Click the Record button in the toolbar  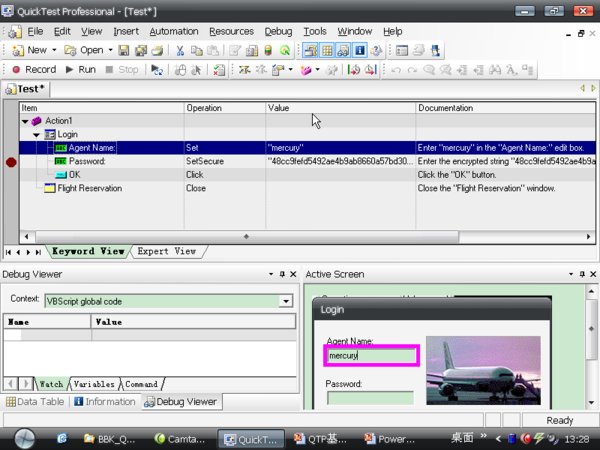[x=33, y=69]
